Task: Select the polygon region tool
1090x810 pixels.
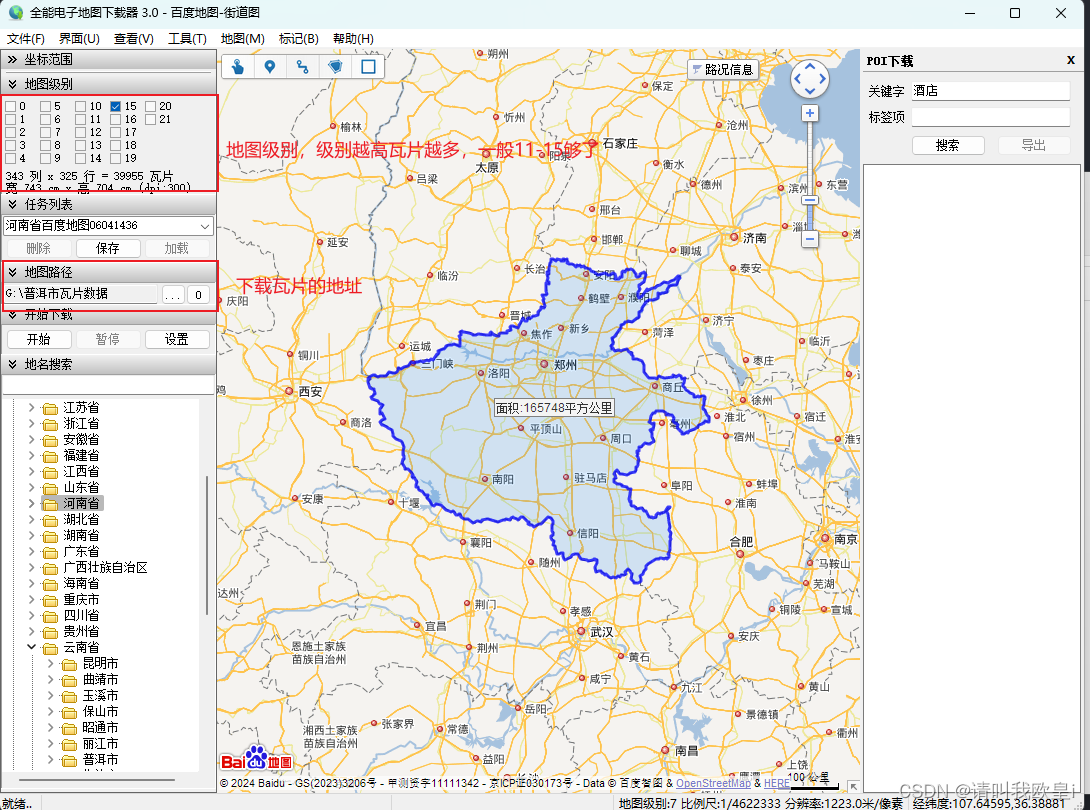Action: pos(335,67)
